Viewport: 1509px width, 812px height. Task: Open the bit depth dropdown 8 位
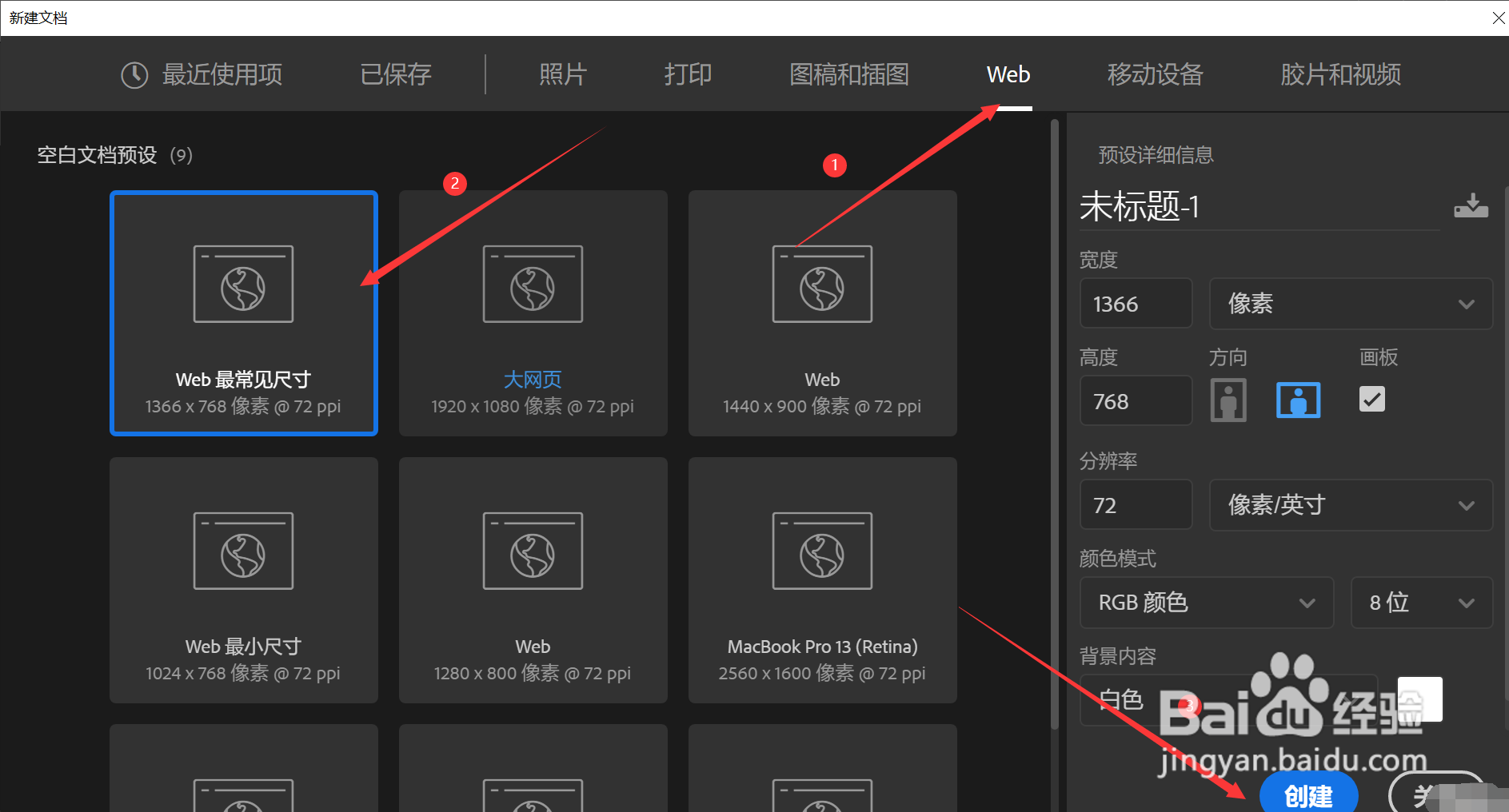click(1421, 603)
